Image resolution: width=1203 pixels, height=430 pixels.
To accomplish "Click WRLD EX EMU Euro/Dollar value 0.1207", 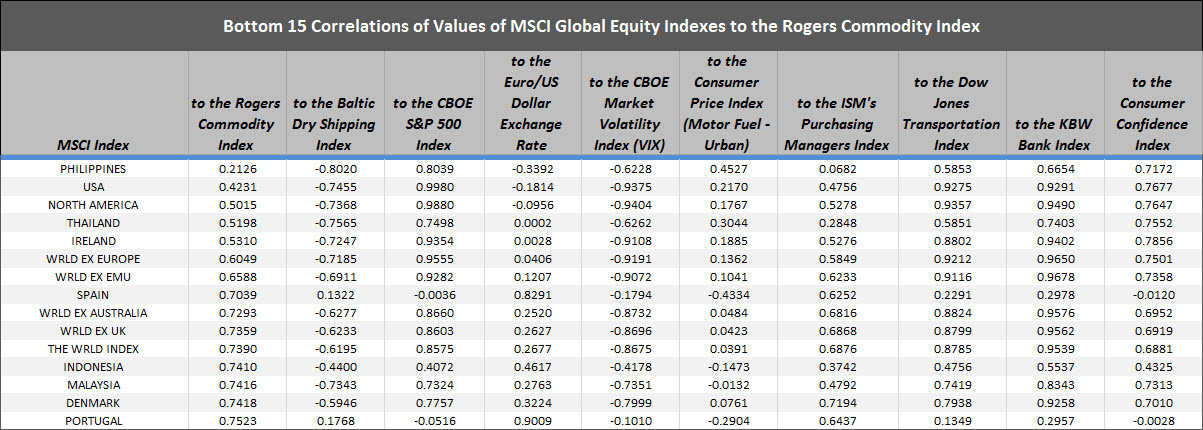I will coord(533,277).
